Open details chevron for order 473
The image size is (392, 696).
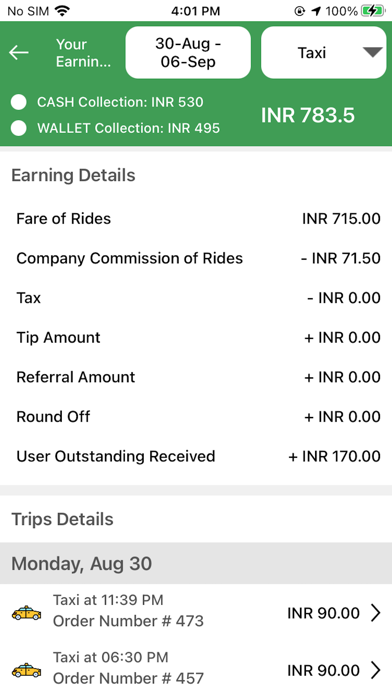click(x=376, y=613)
